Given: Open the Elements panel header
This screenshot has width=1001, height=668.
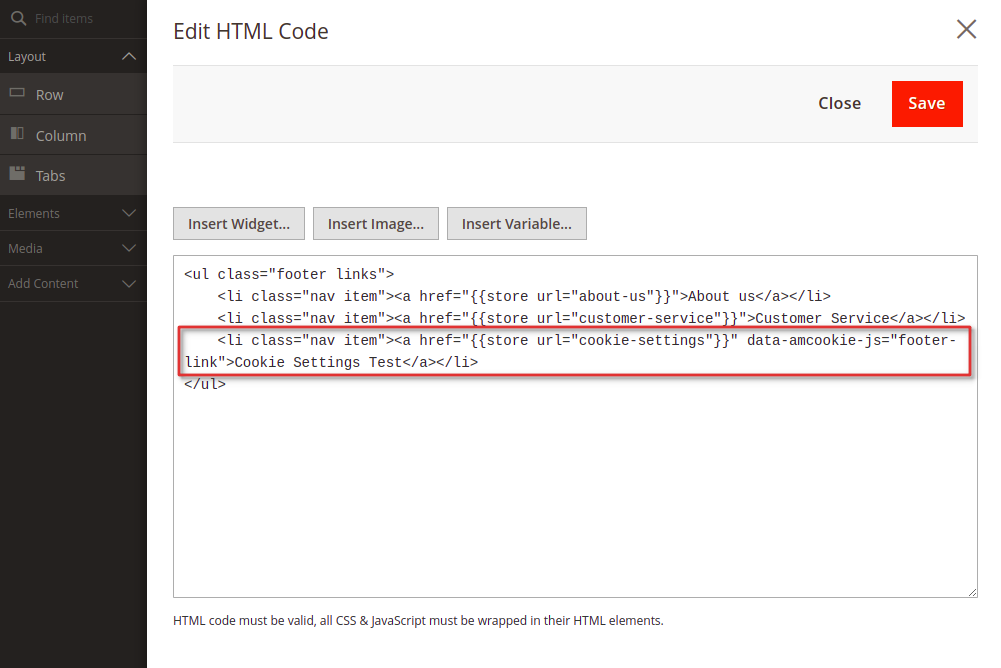Looking at the screenshot, I should point(73,213).
